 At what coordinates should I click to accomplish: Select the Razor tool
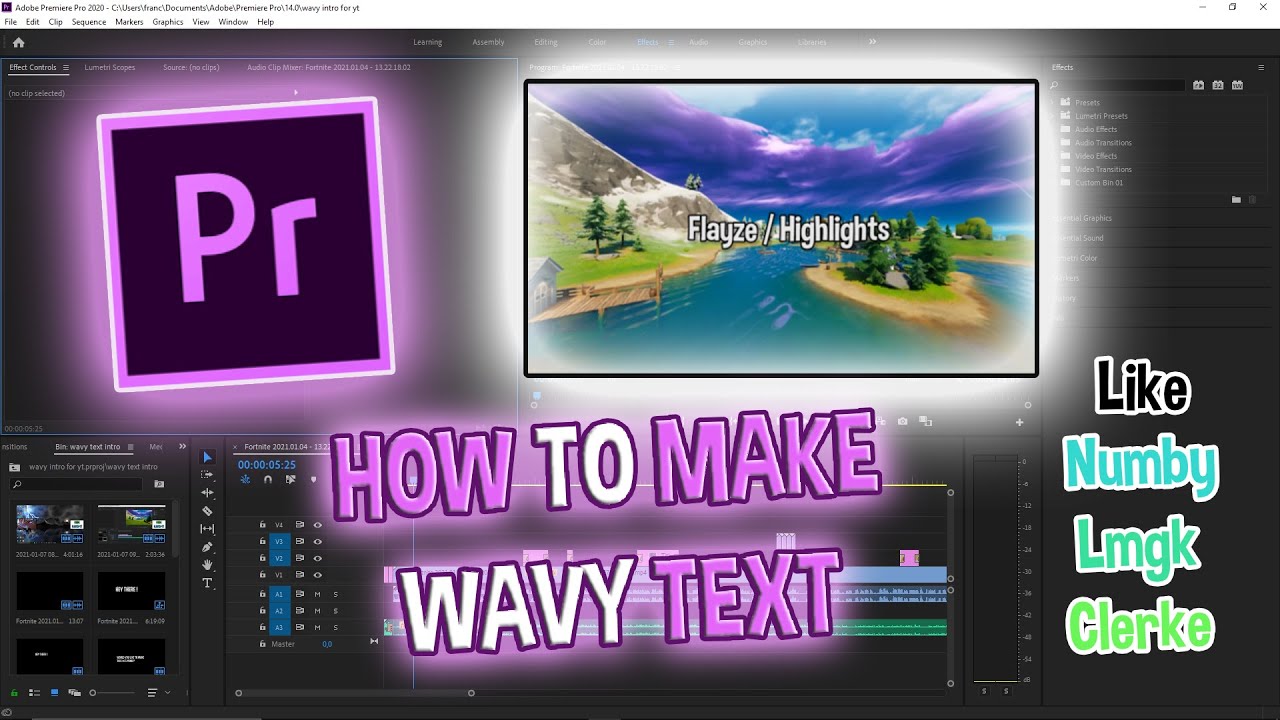coord(208,511)
